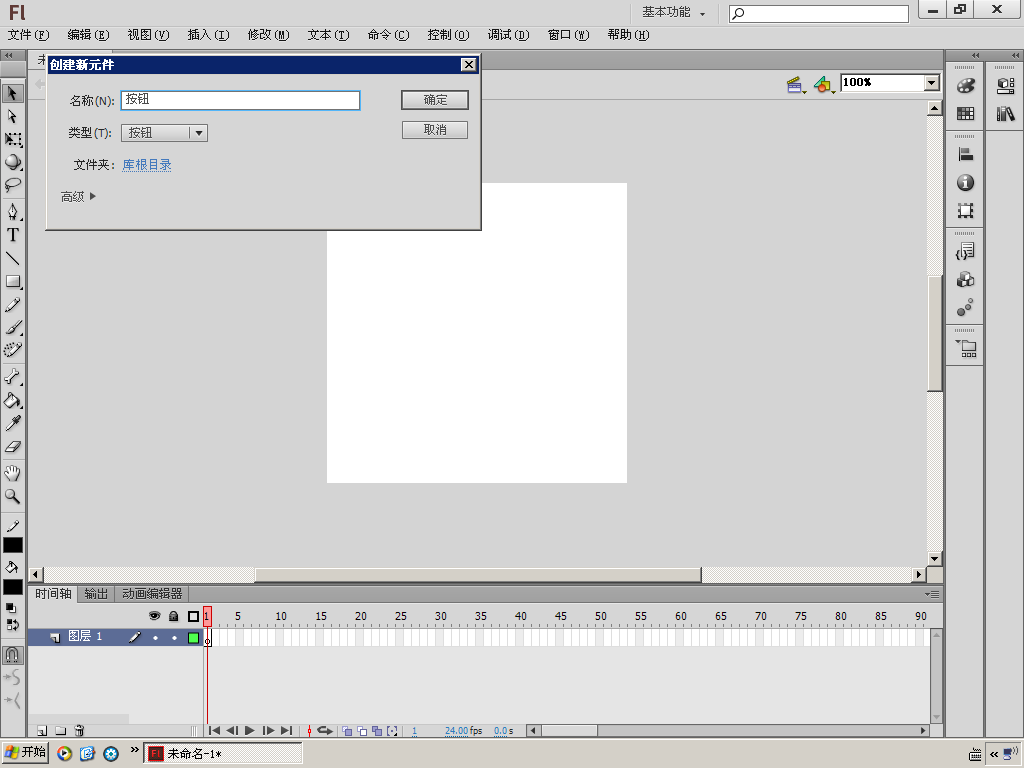
Task: Select the Free Transform tool
Action: click(x=12, y=139)
